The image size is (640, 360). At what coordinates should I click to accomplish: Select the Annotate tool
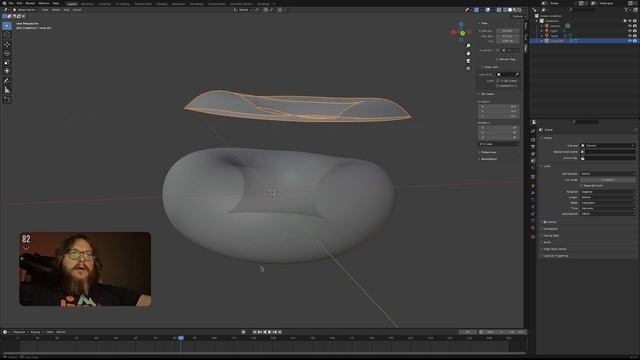point(7,81)
